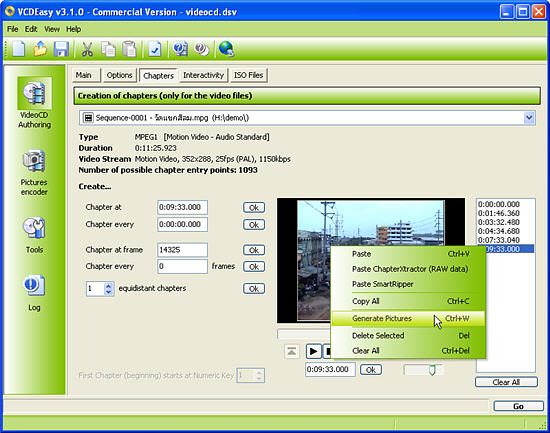Click the Paste clipboard toolbar icon
The image size is (550, 433).
click(129, 49)
